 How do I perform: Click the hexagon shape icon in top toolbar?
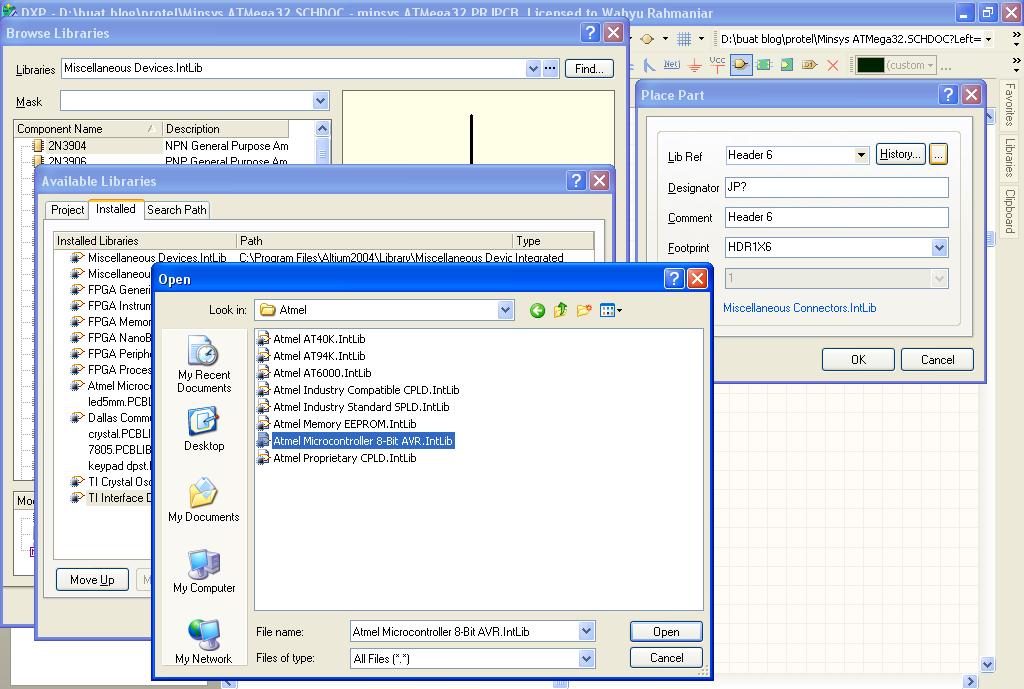647,39
